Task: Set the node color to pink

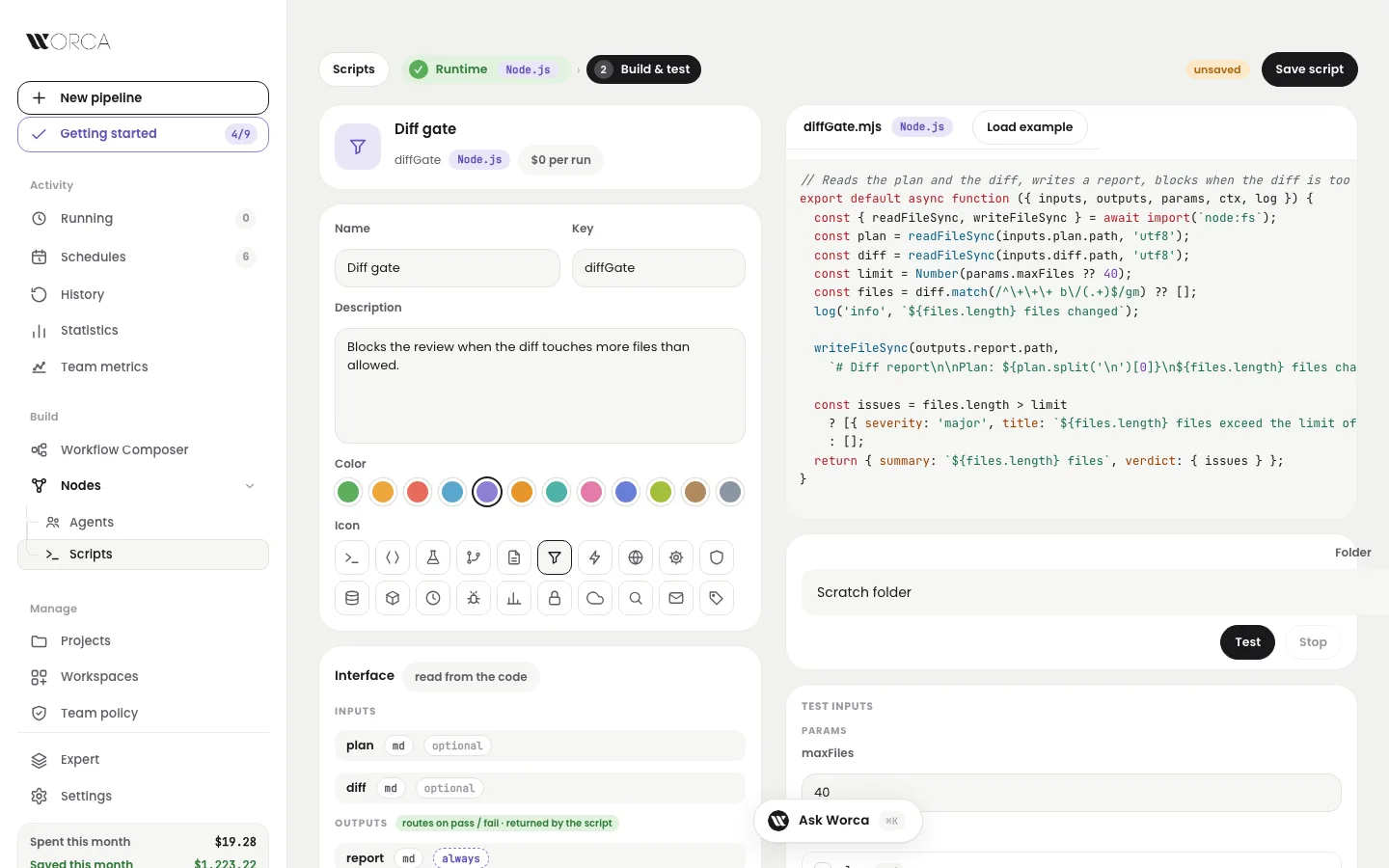Action: click(591, 492)
